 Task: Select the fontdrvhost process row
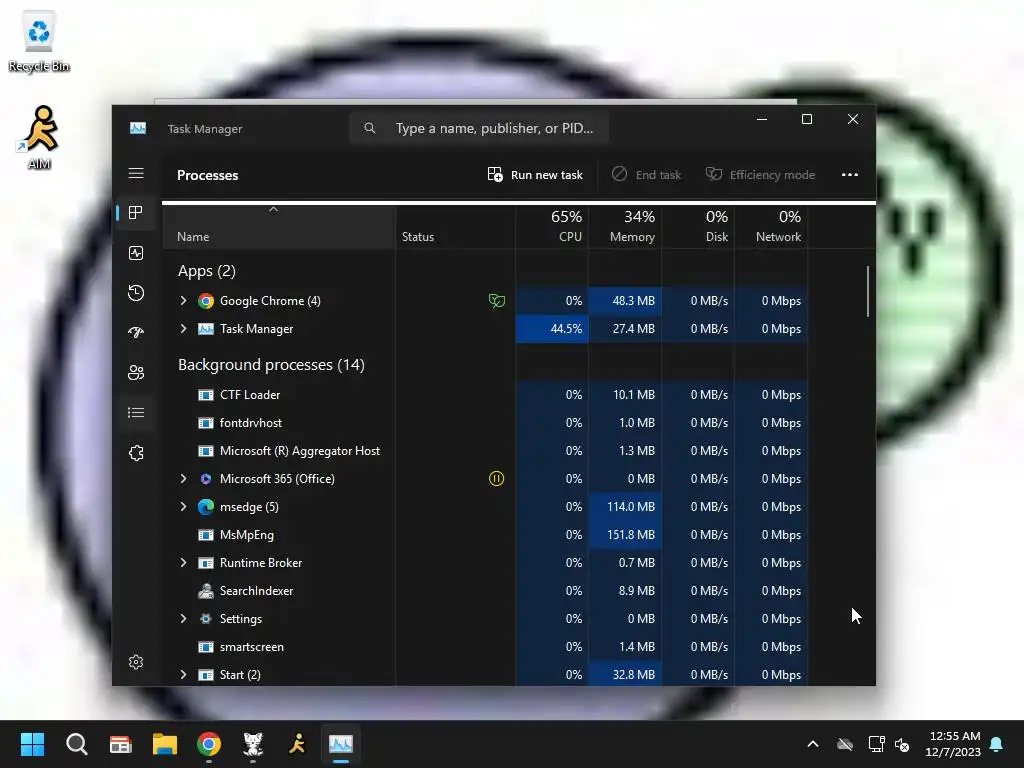tap(485, 423)
